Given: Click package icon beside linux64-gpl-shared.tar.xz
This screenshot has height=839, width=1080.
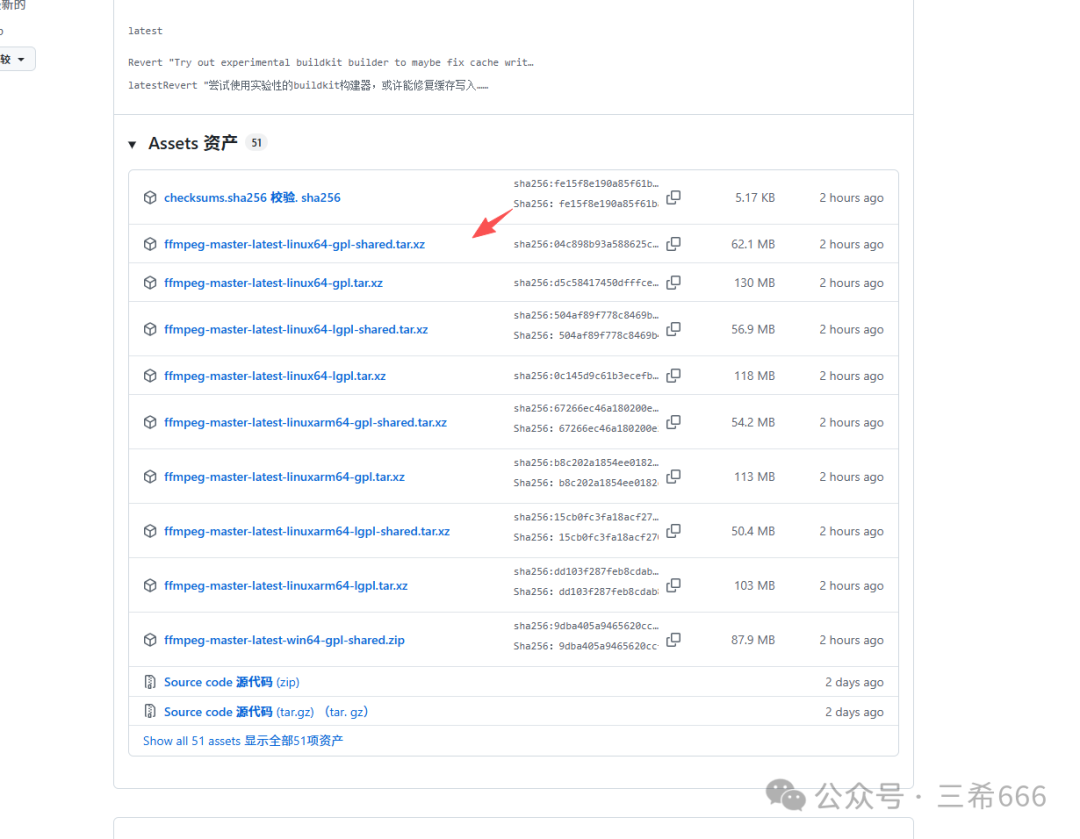Looking at the screenshot, I should click(x=150, y=244).
